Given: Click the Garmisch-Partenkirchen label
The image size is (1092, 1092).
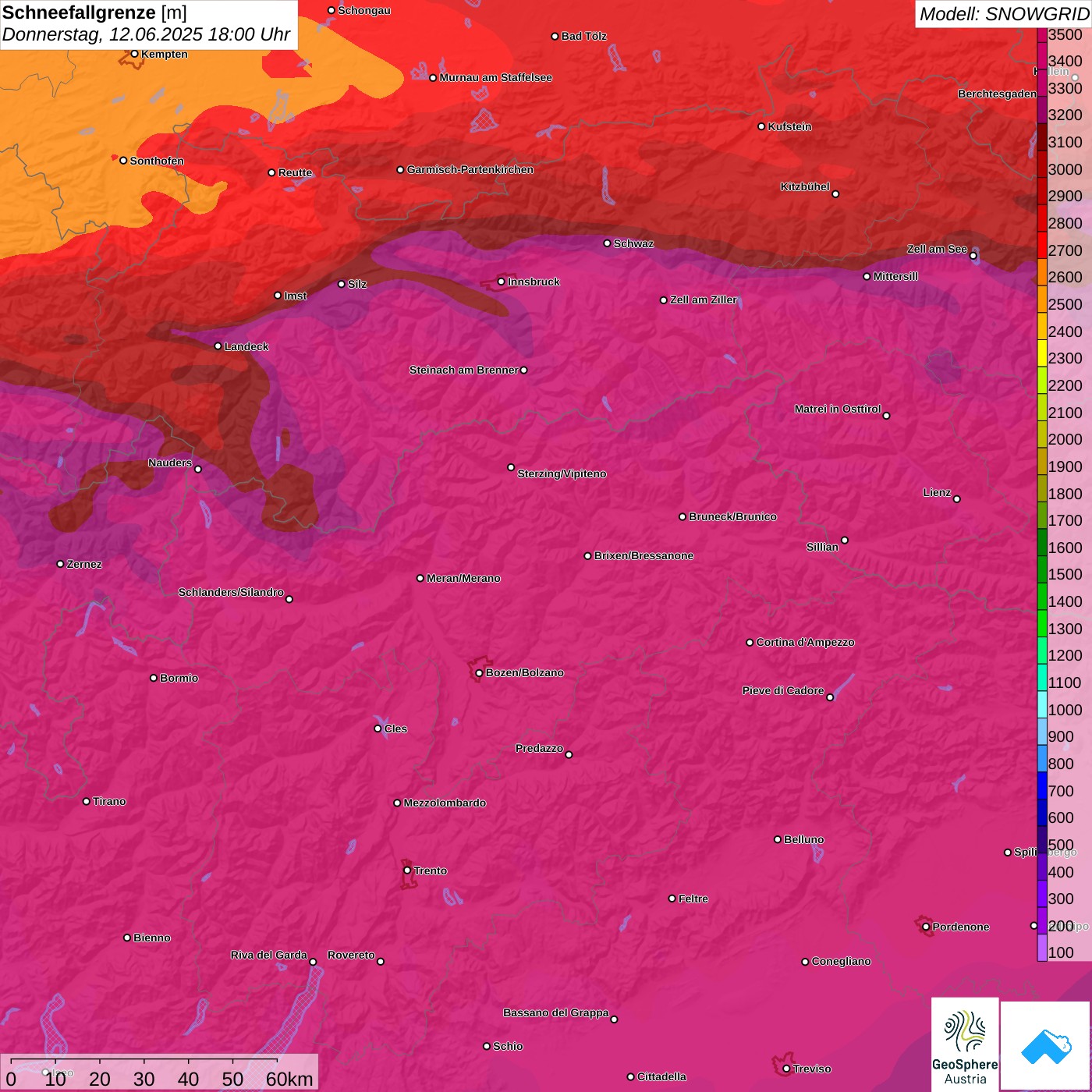Looking at the screenshot, I should click(470, 169).
